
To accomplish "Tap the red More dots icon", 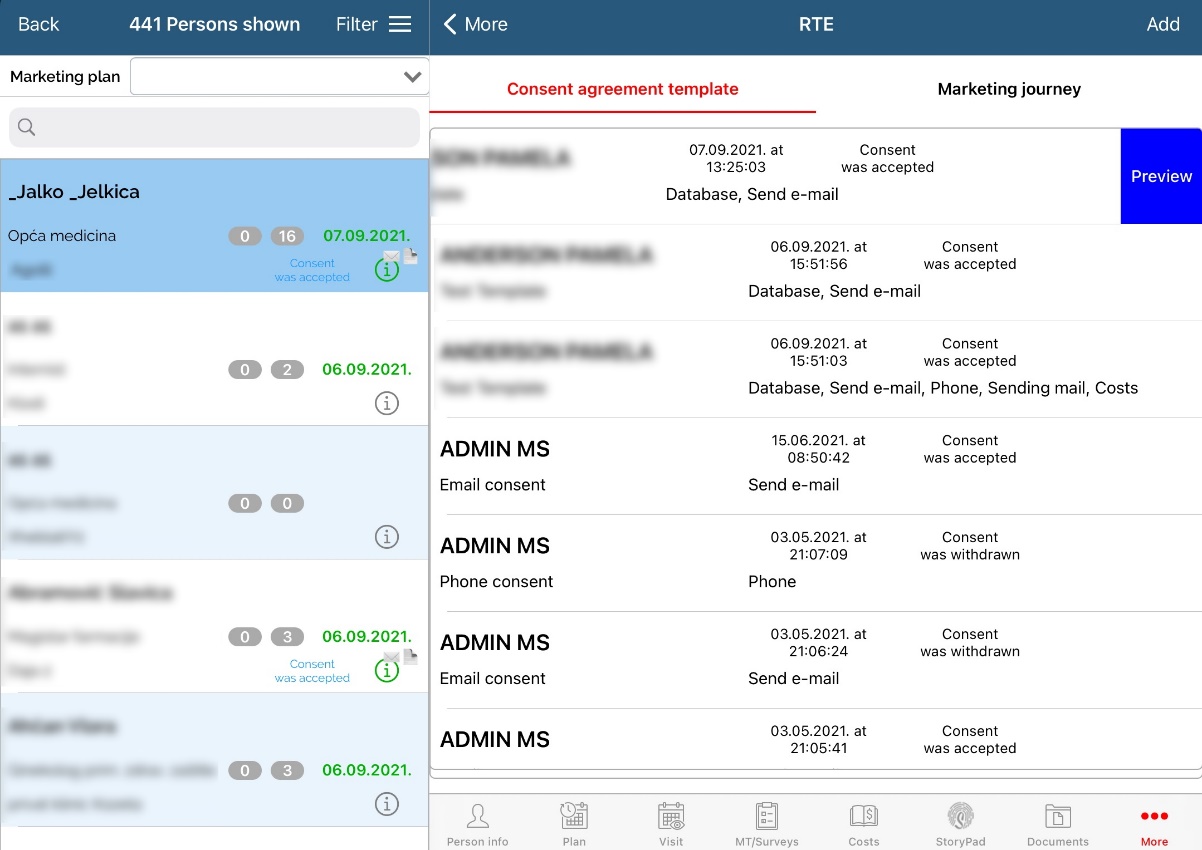I will click(x=1154, y=817).
